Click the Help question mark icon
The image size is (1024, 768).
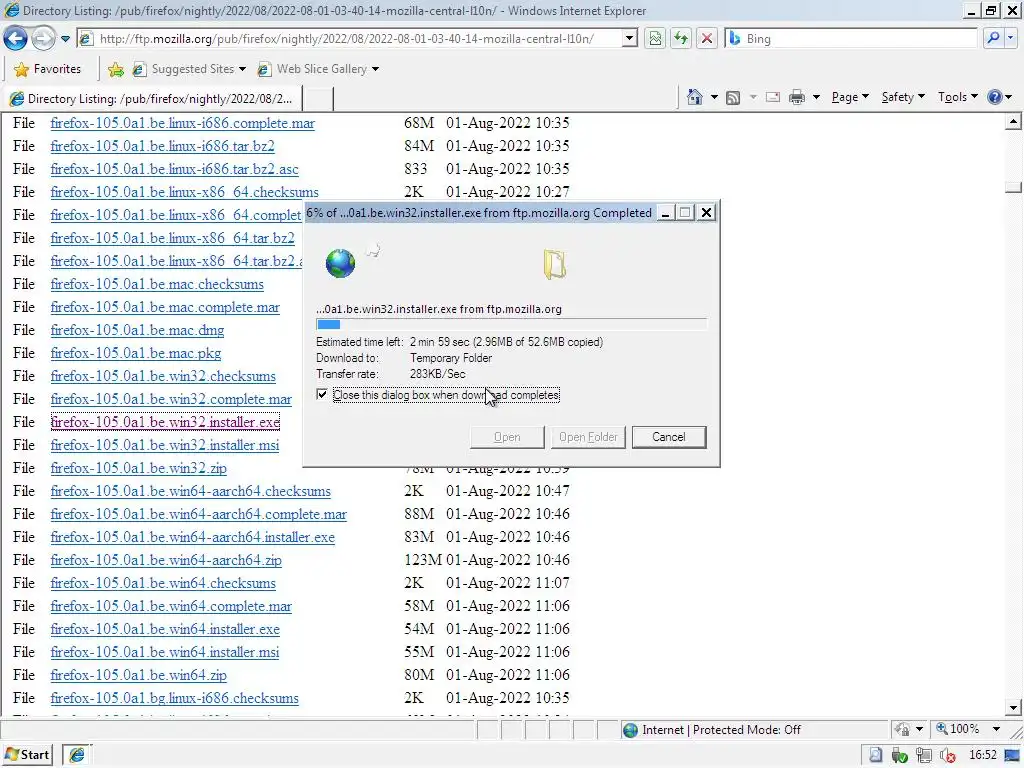(x=995, y=97)
